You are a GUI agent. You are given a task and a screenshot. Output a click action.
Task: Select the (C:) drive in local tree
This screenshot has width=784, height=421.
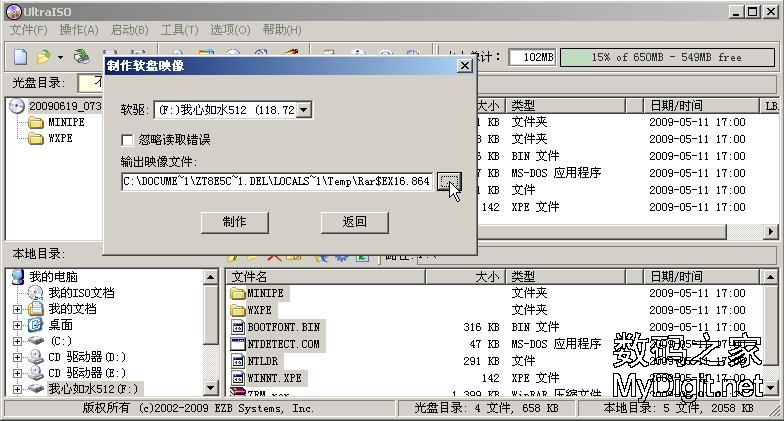point(61,340)
